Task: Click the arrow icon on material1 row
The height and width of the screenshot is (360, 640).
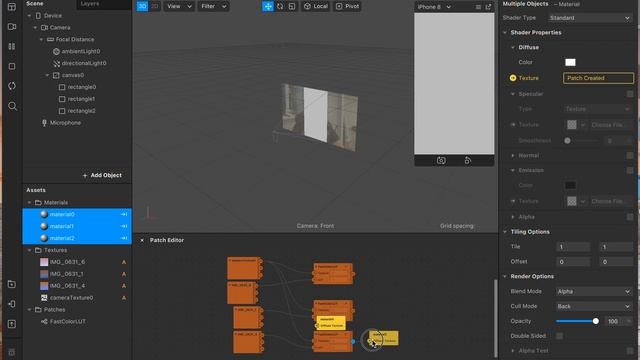Action: [x=124, y=226]
